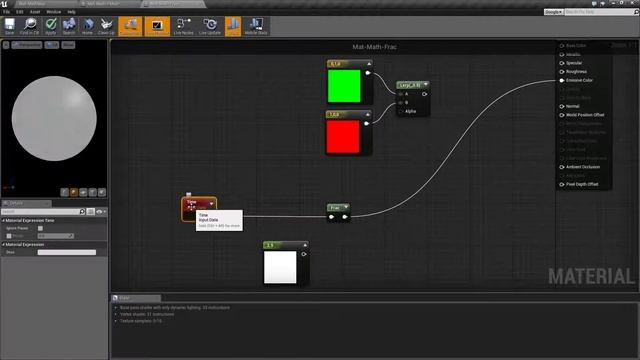The width and height of the screenshot is (640, 360).
Task: Click the Details search field
Action: click(x=40, y=211)
